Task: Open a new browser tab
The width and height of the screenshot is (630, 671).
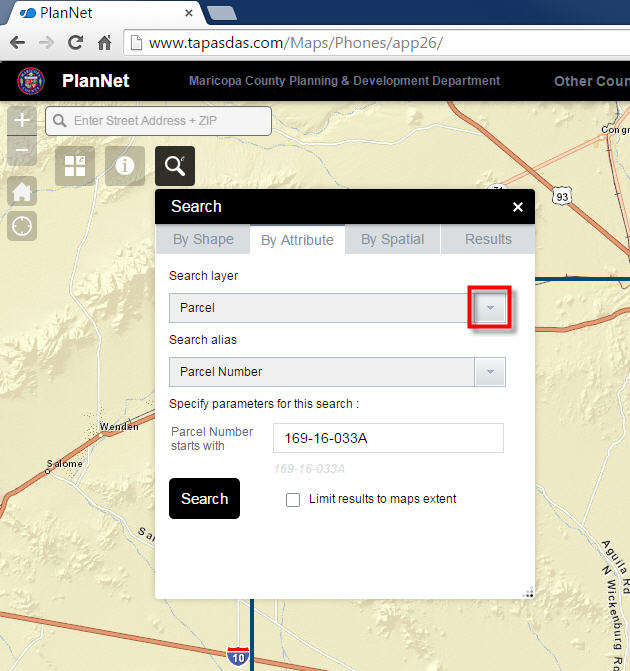Action: [x=222, y=13]
